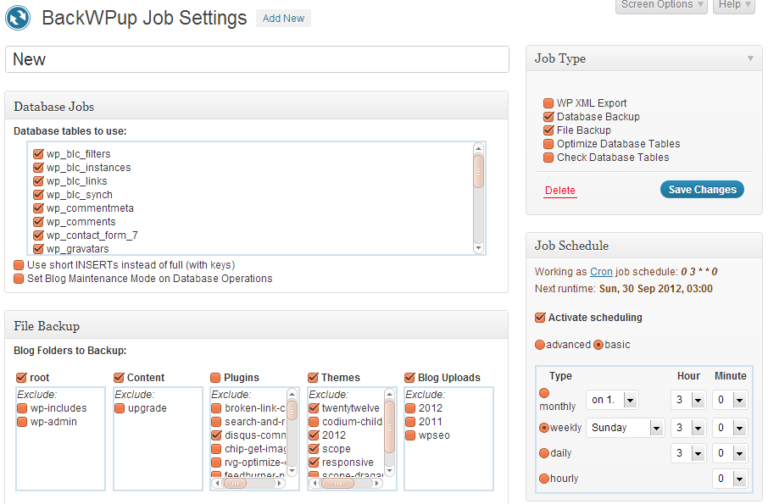This screenshot has width=768, height=504.
Task: Open the Cron link
Action: coord(601,271)
